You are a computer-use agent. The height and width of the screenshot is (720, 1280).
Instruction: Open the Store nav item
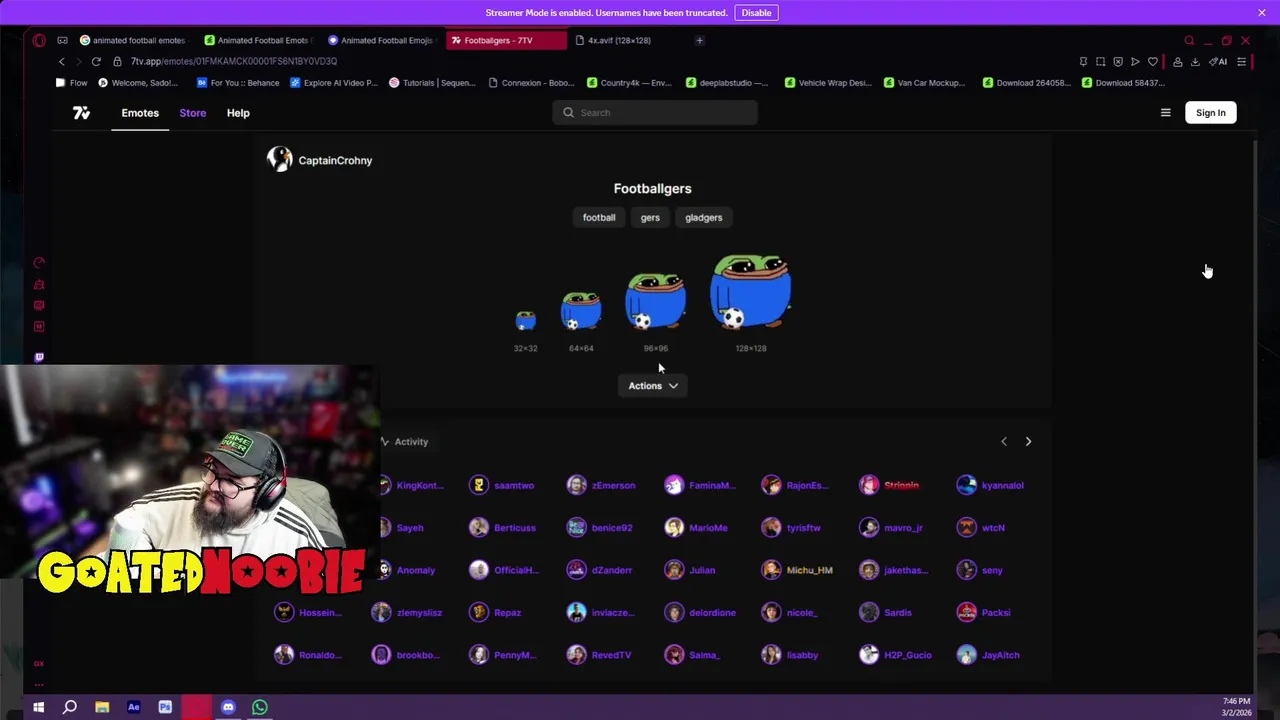(193, 113)
